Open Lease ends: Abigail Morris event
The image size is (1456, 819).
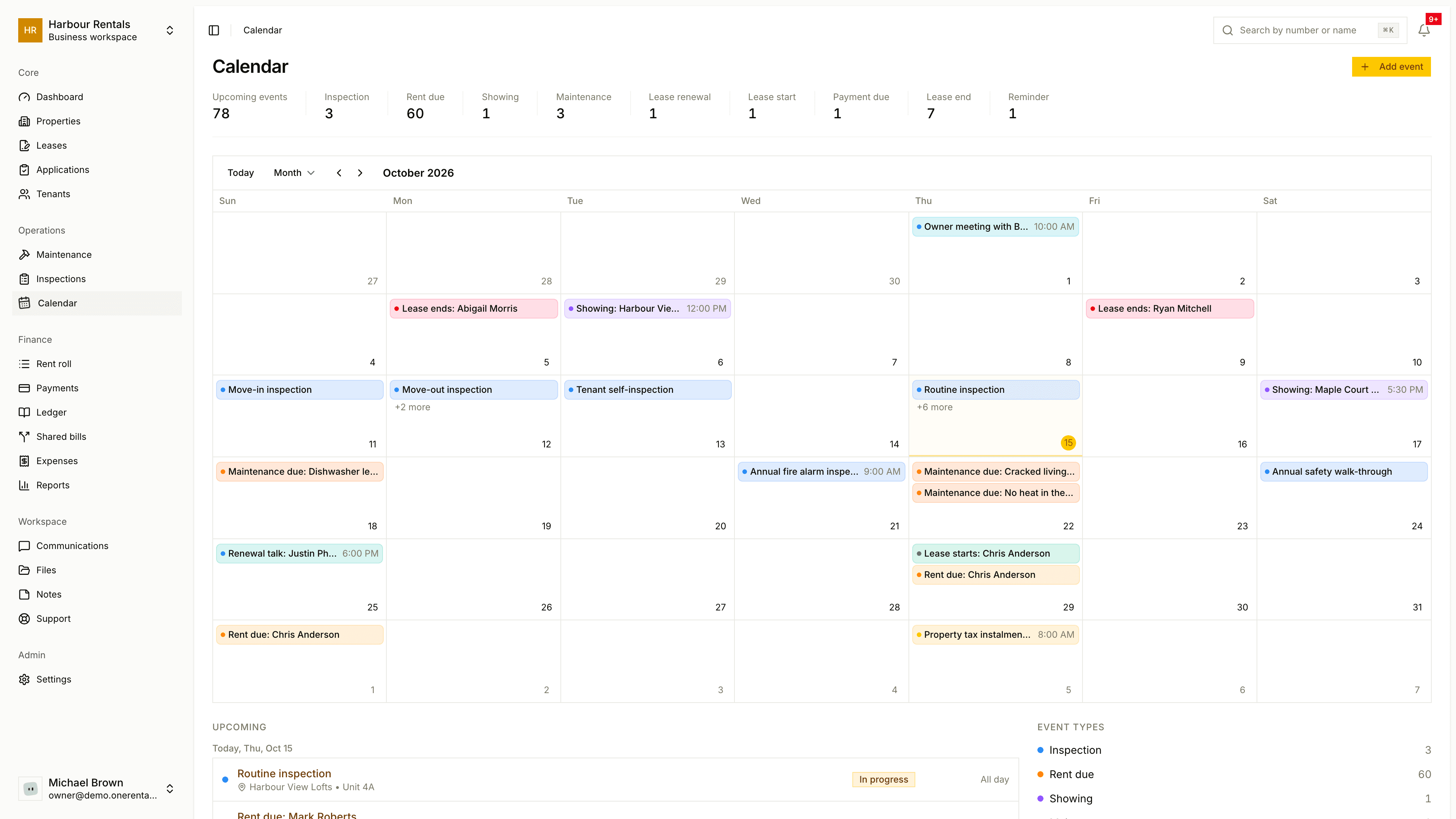[x=474, y=309]
